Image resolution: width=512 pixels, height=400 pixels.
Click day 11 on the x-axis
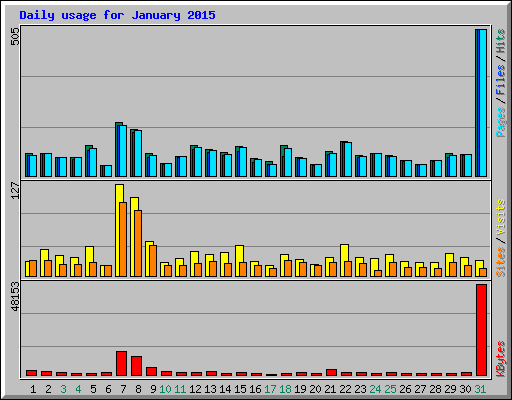pos(180,389)
